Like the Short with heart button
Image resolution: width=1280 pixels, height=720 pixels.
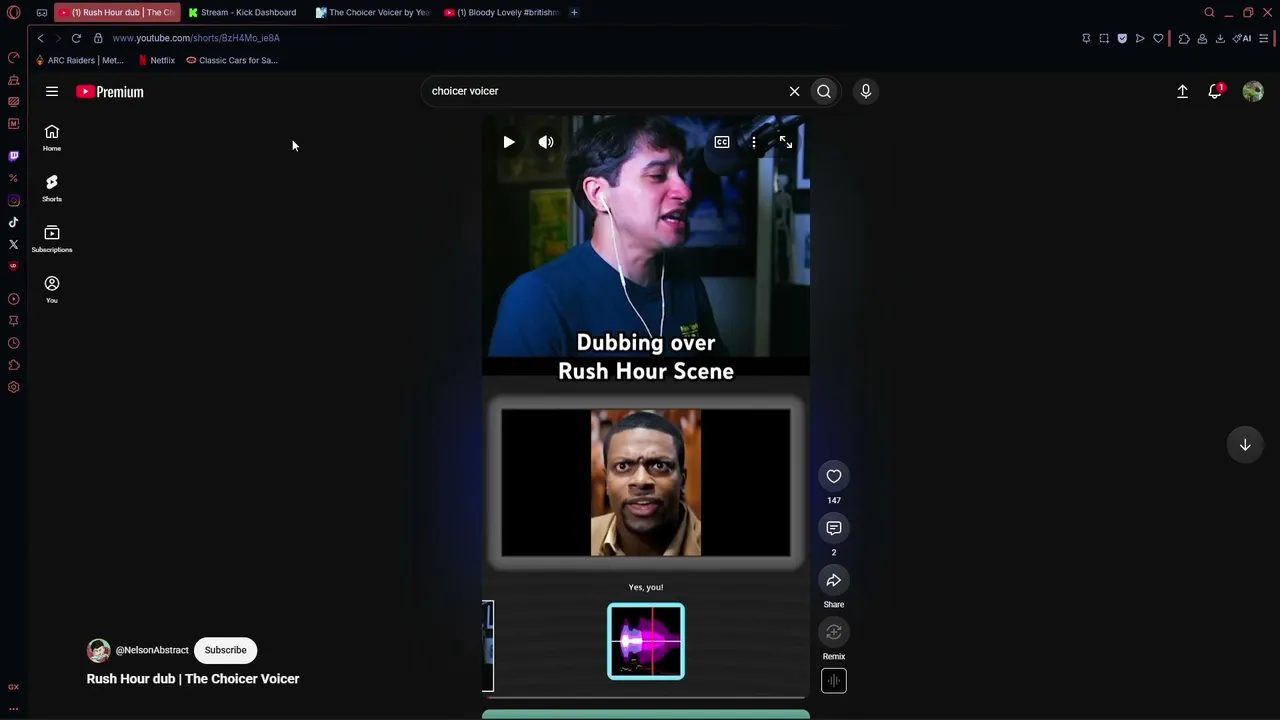tap(834, 476)
